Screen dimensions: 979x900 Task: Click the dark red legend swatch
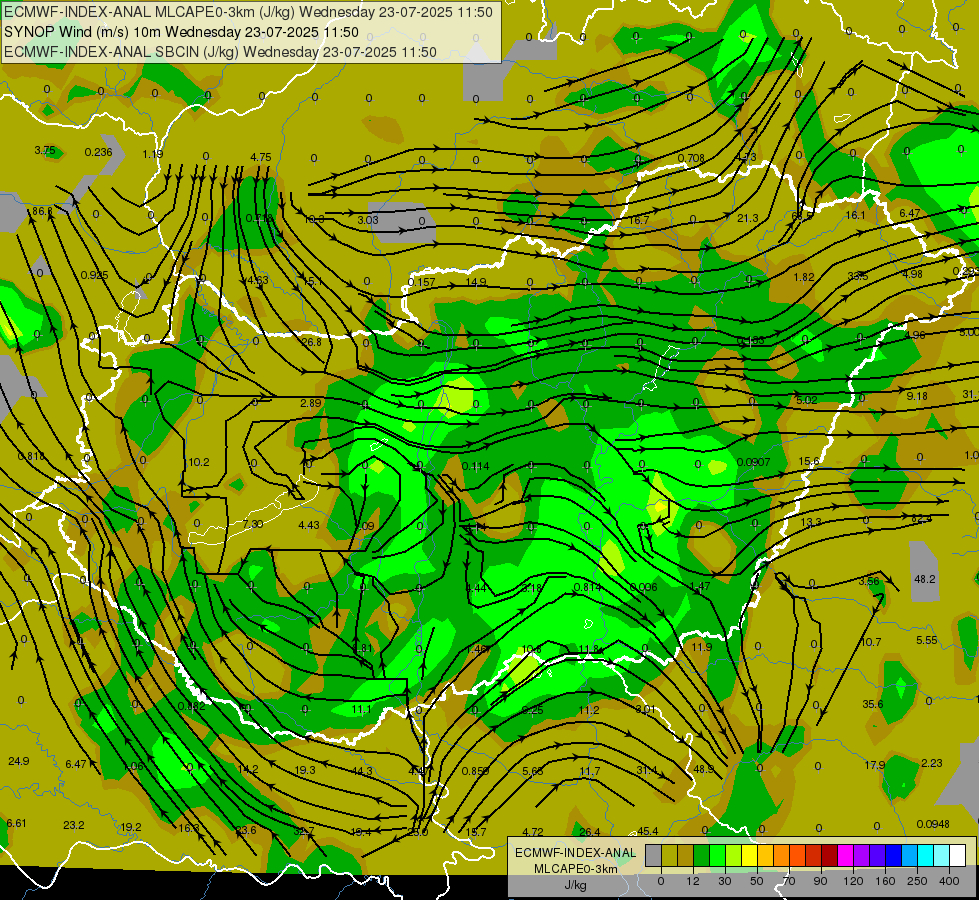(x=829, y=856)
